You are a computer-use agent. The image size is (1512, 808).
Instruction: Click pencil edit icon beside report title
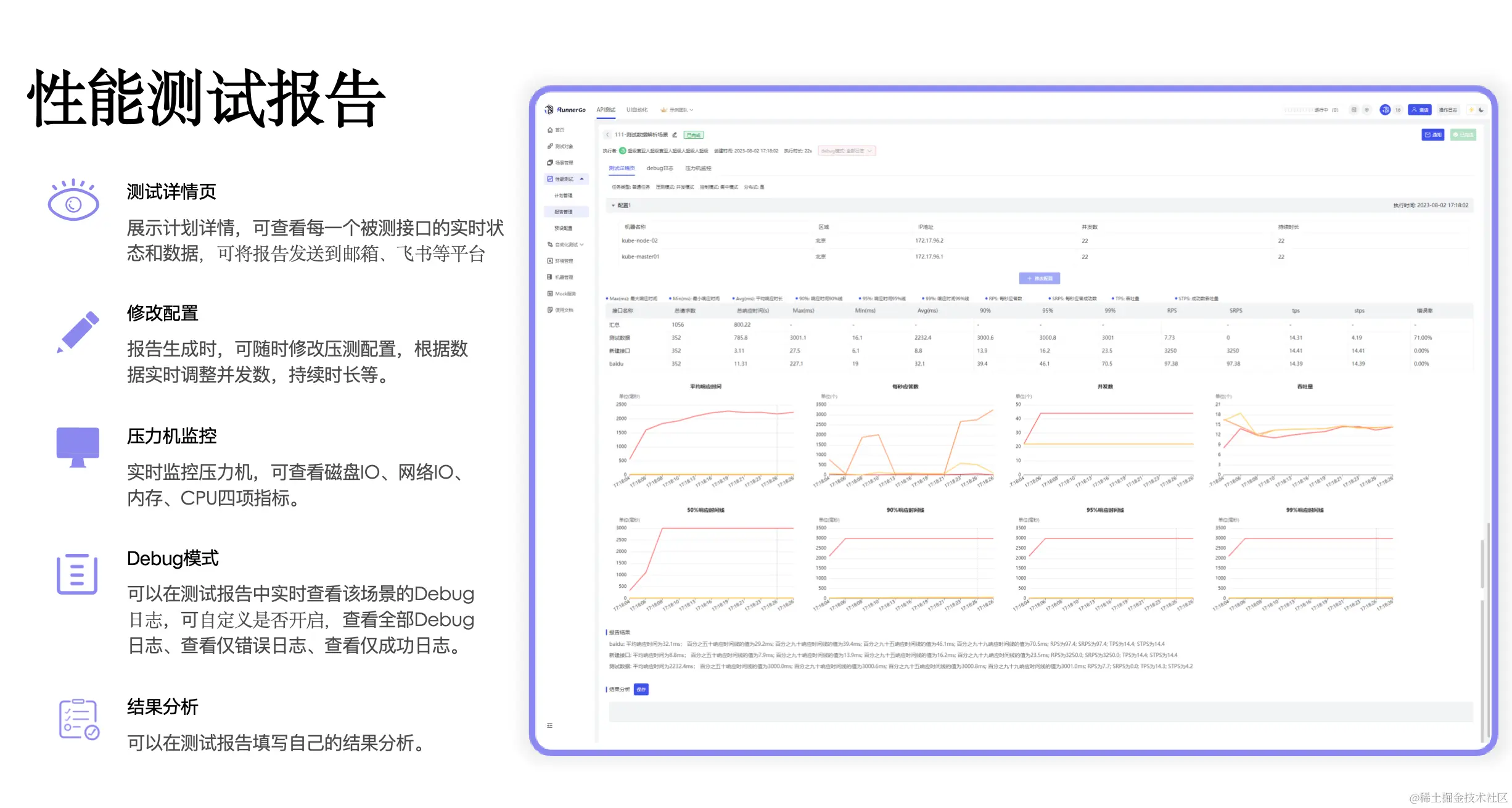click(675, 134)
